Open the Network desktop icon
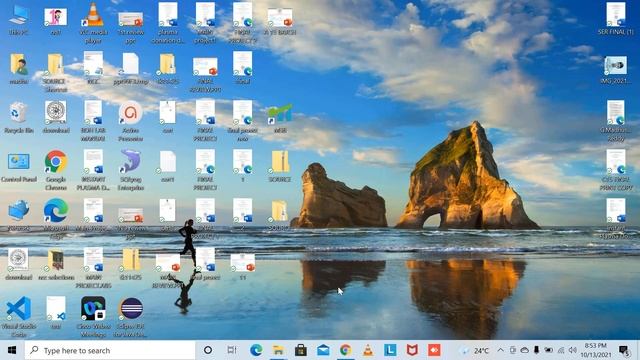 (19, 216)
